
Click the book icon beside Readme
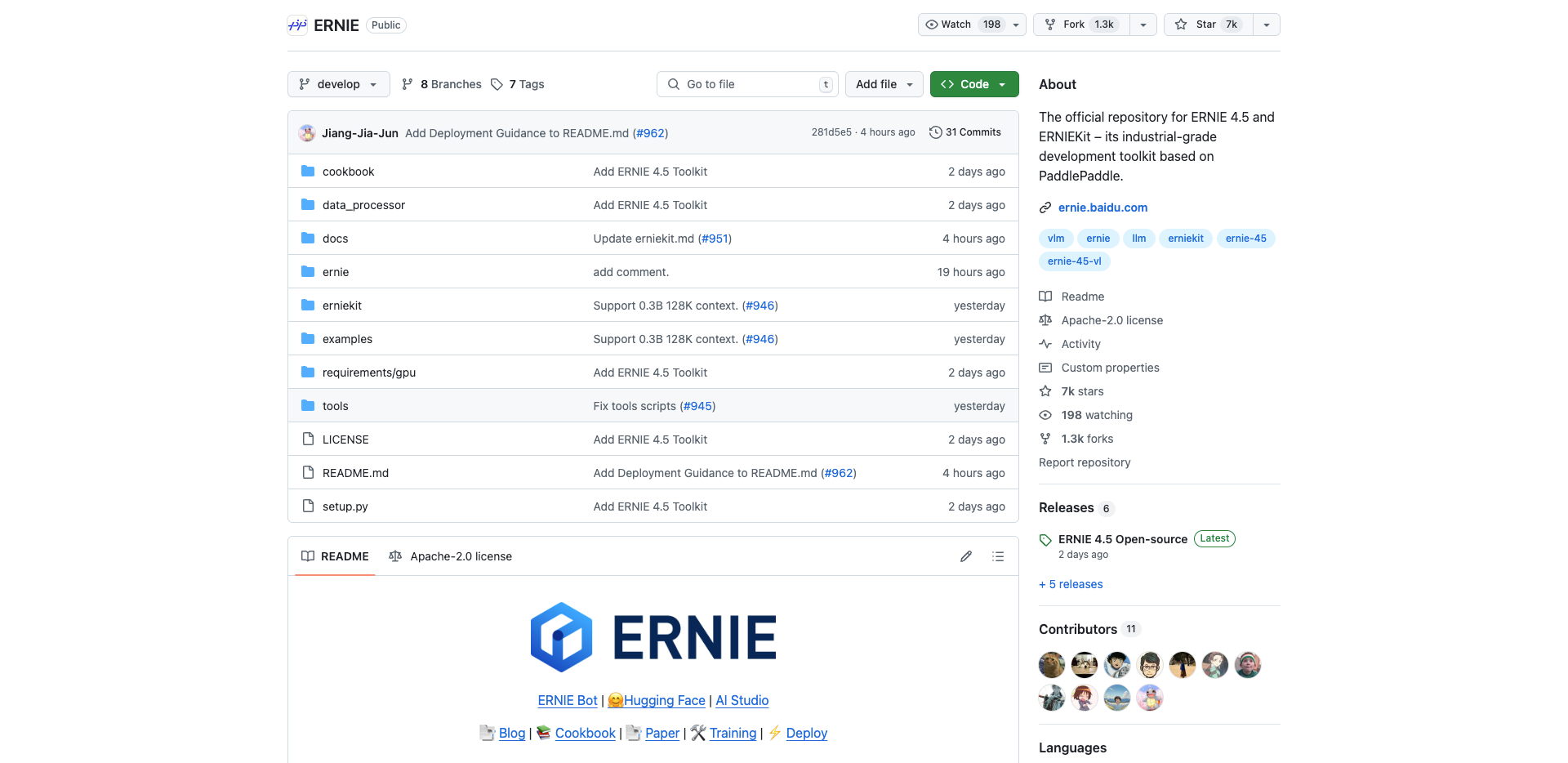pos(1045,297)
